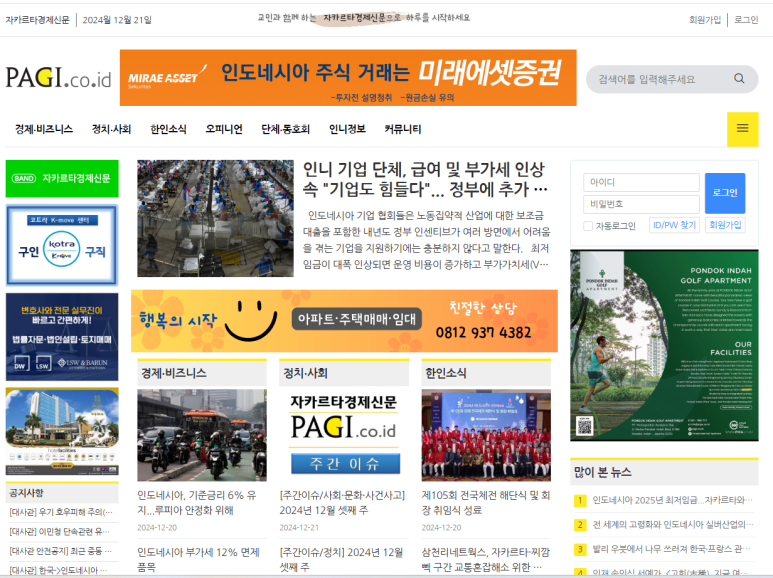The width and height of the screenshot is (773, 578).
Task: Open the Mirae Asset 미래에셋증권 banner ad
Action: click(348, 78)
